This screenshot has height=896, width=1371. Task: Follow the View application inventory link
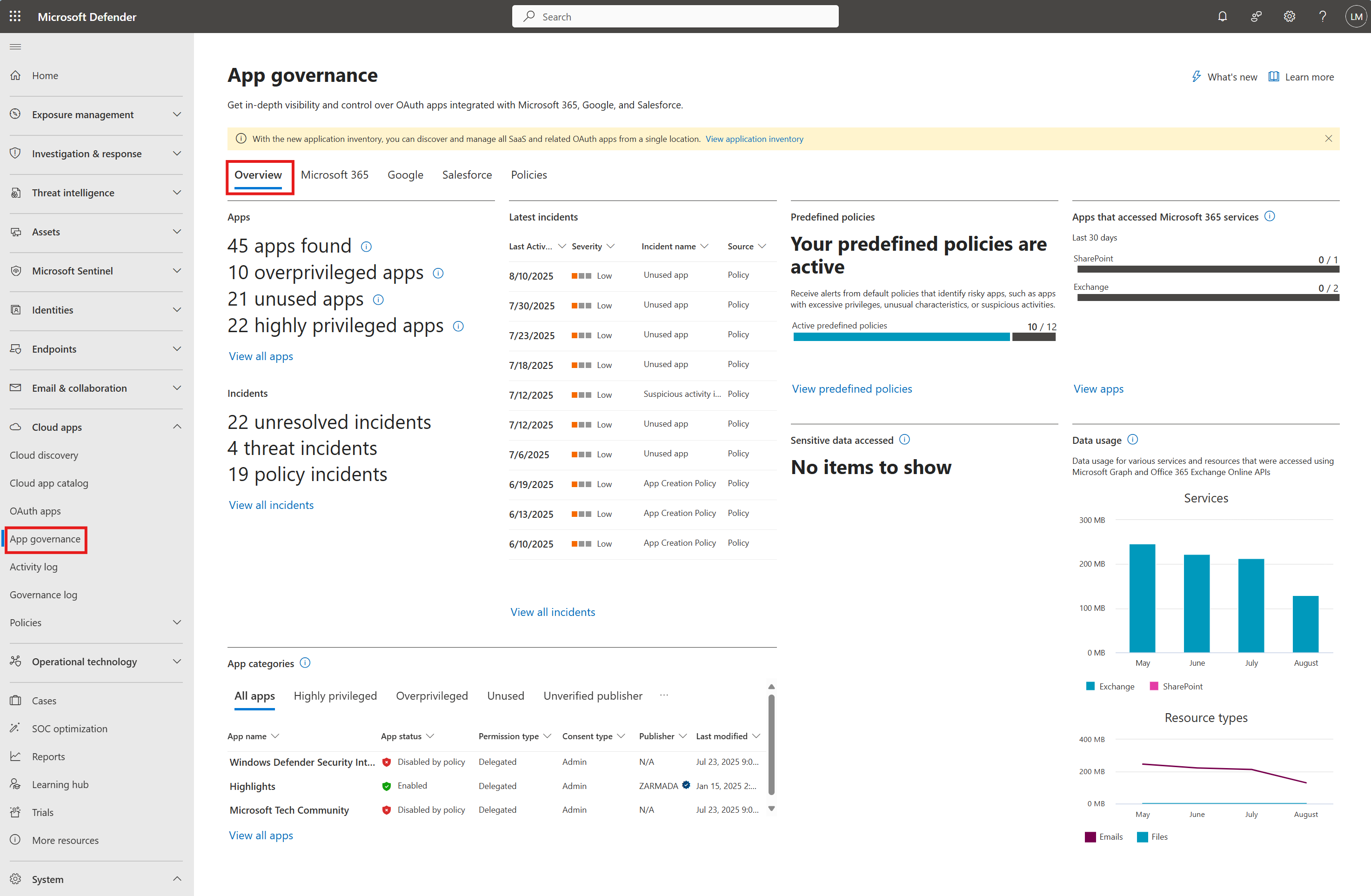[x=755, y=138]
